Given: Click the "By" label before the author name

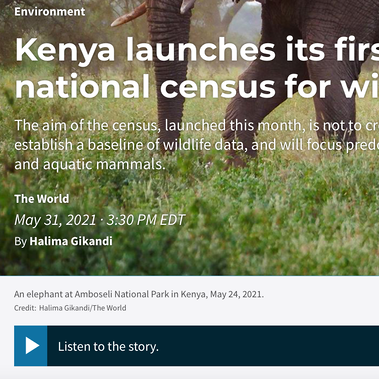Looking at the screenshot, I should [x=20, y=241].
